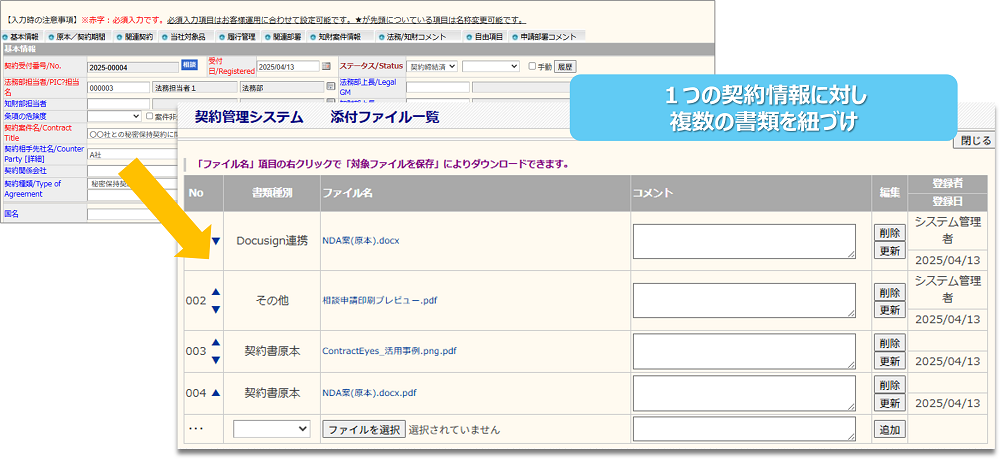Open the calendar icon beside the registered date
The width and height of the screenshot is (1000, 459).
click(326, 66)
